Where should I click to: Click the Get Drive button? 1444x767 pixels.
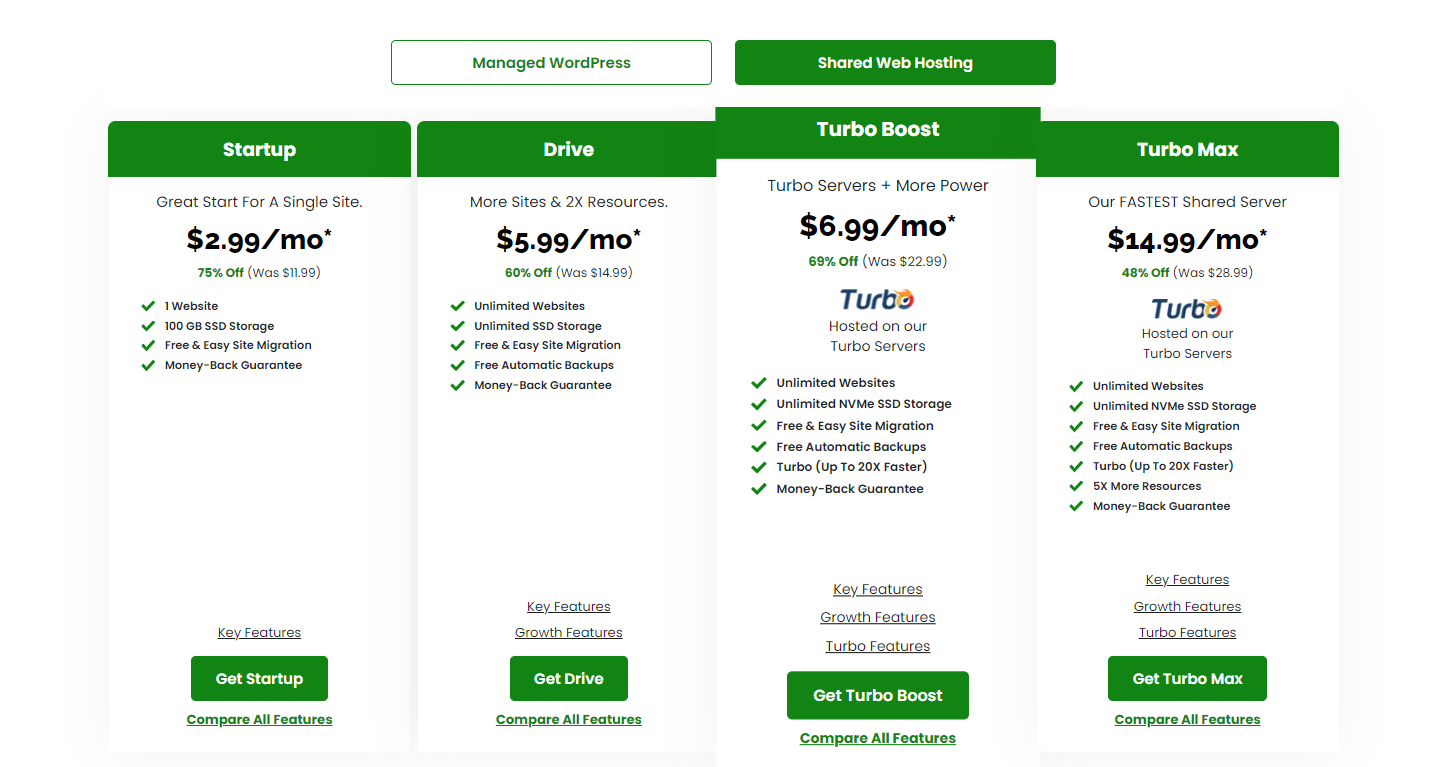coord(569,678)
